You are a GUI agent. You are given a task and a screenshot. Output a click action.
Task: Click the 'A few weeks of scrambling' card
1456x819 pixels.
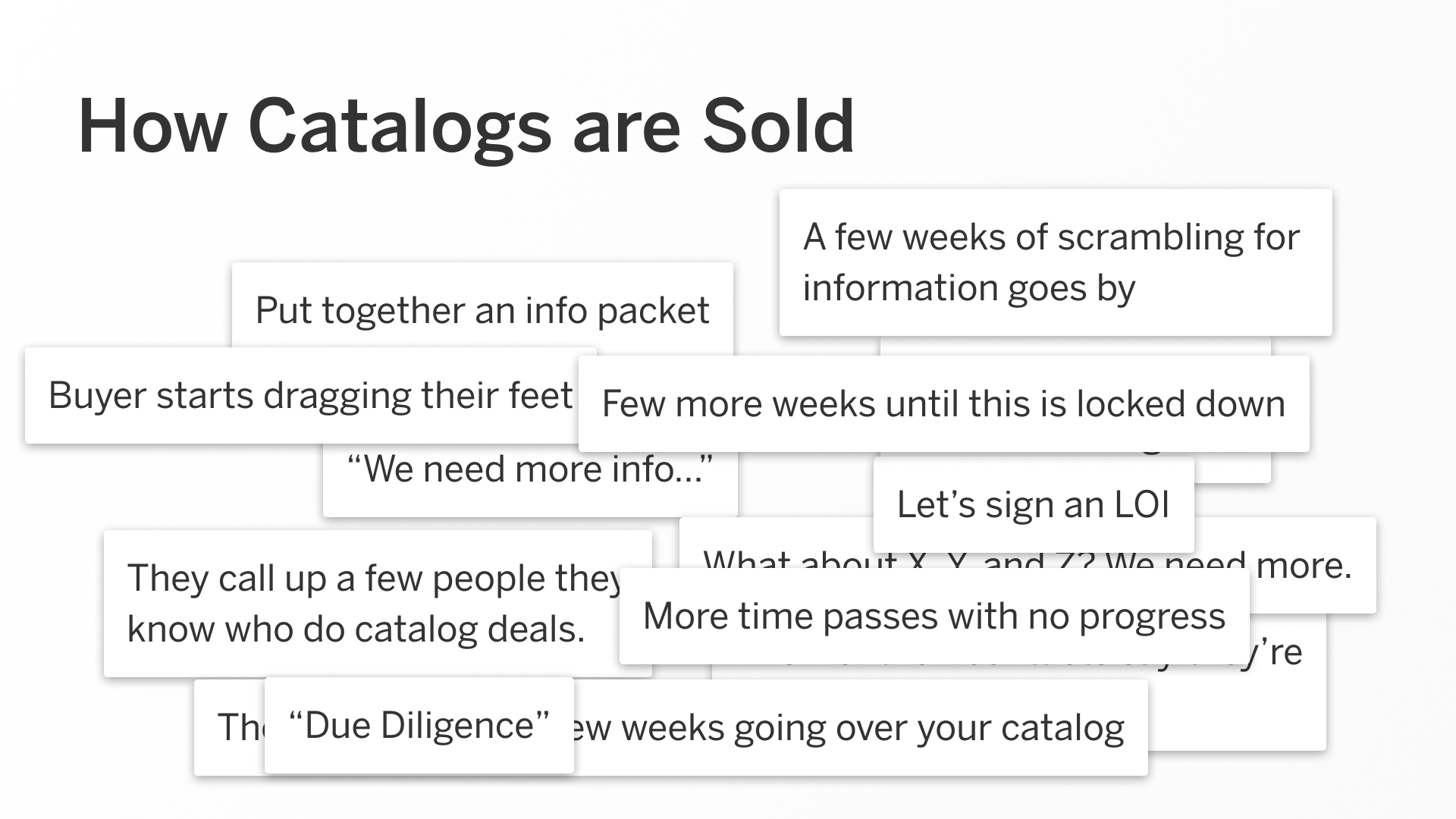(x=1056, y=262)
